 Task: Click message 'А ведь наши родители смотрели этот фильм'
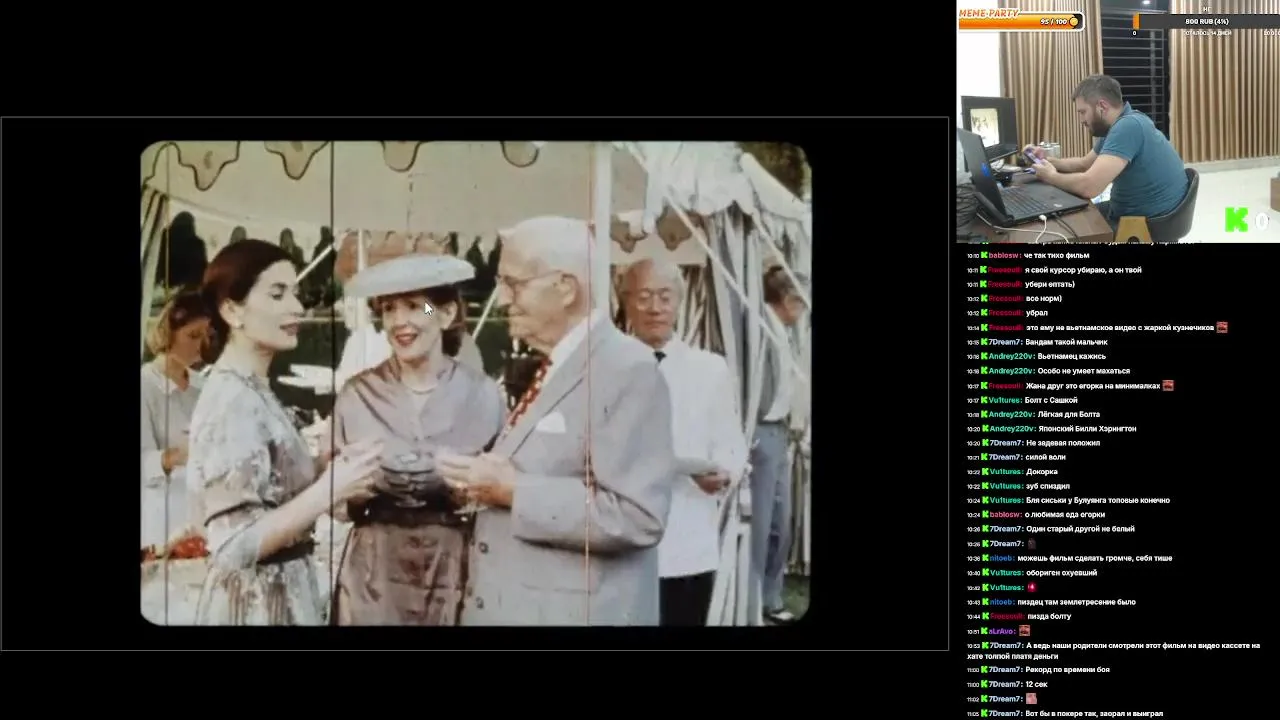[x=1113, y=651]
